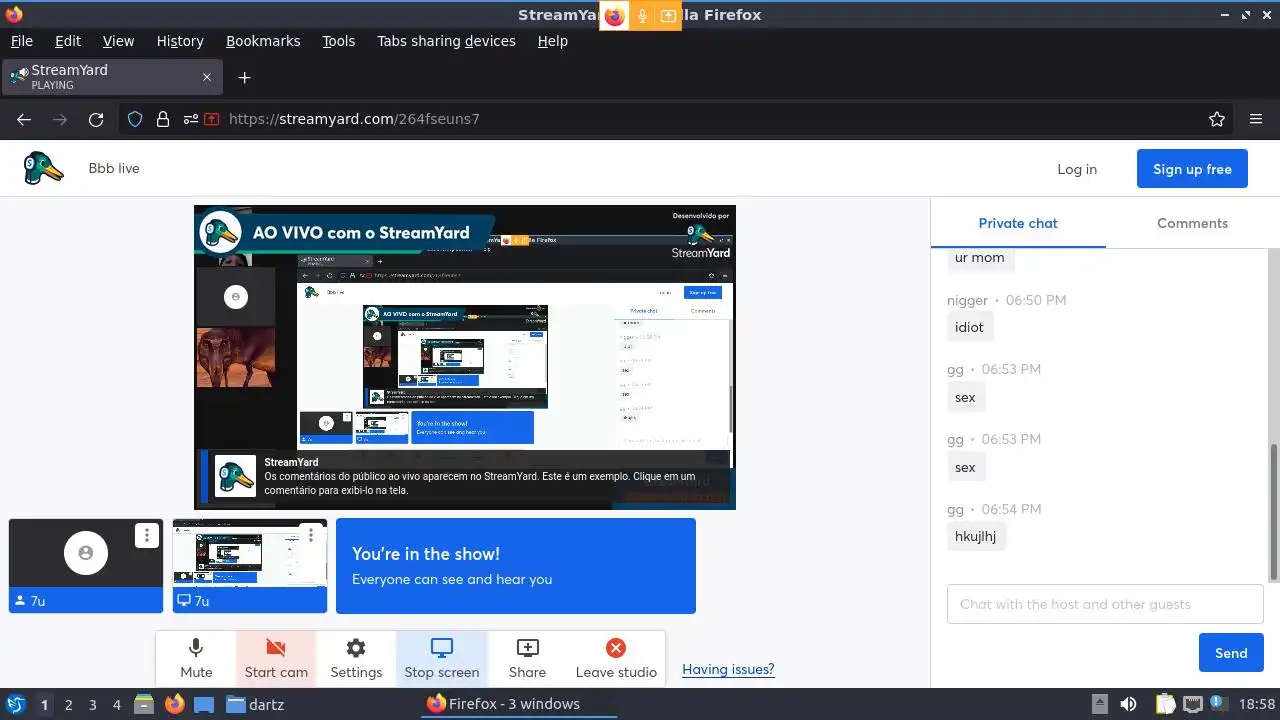
Task: Select the 7u screen-share thumbnail
Action: 250,565
